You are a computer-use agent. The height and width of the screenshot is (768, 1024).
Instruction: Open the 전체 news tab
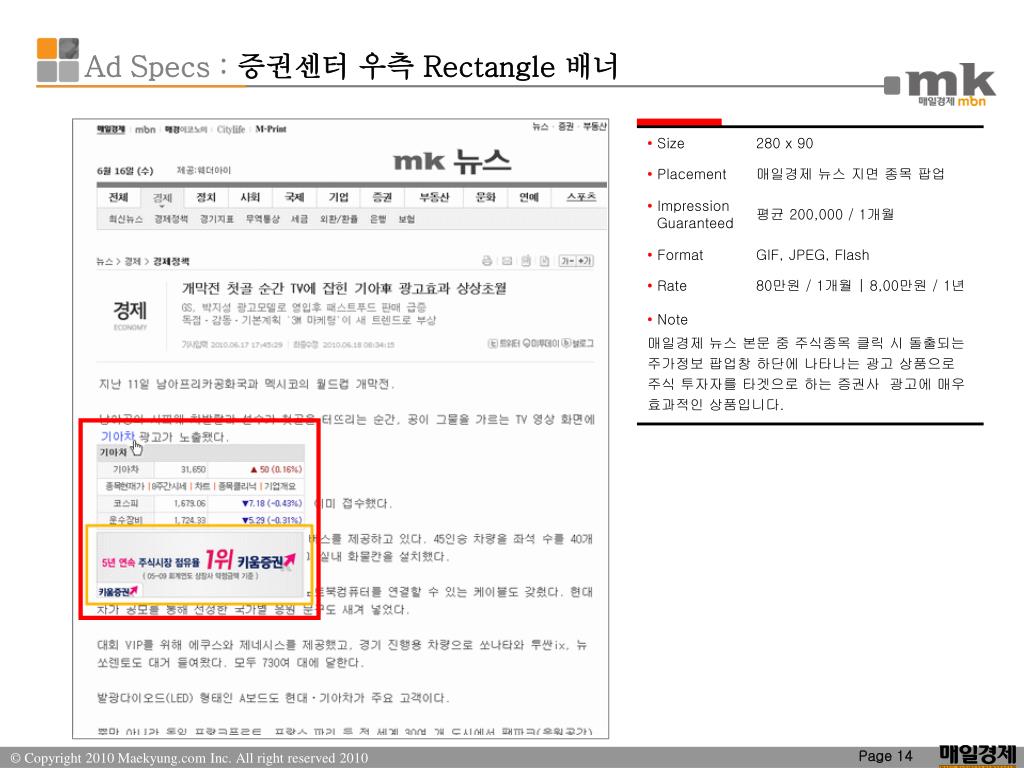[x=118, y=197]
